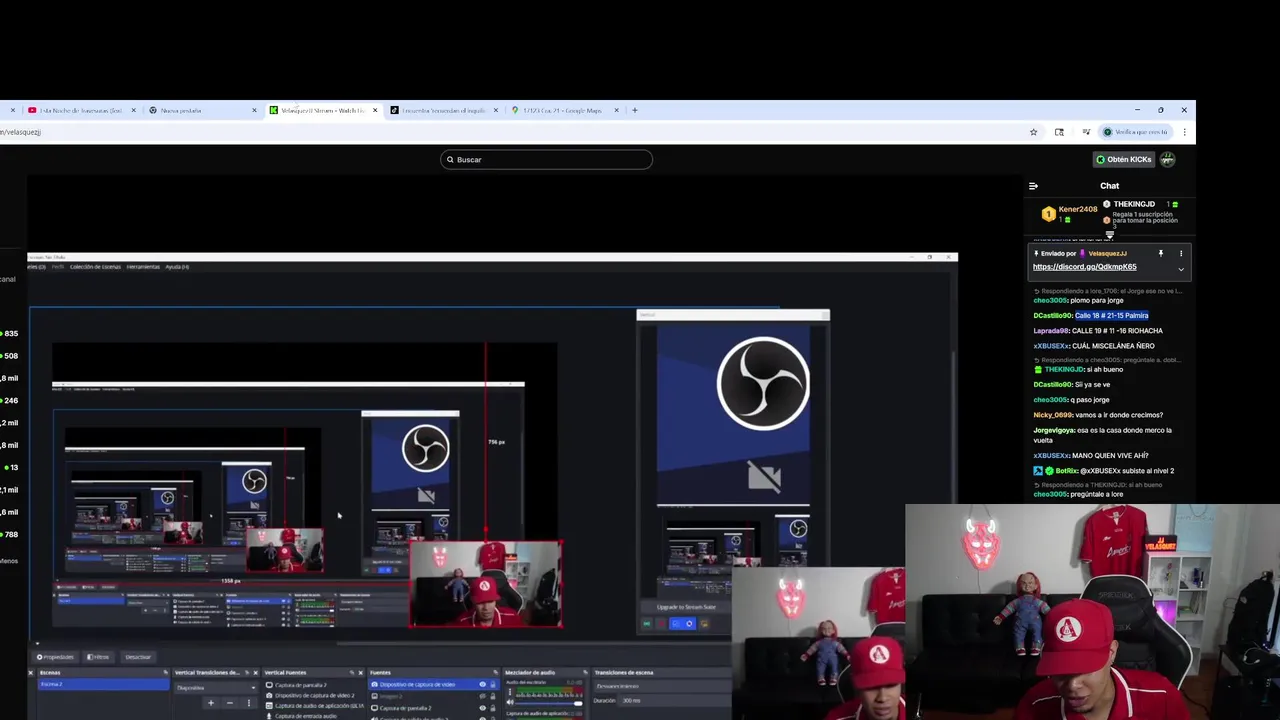Close the YouTube tab

point(133,110)
